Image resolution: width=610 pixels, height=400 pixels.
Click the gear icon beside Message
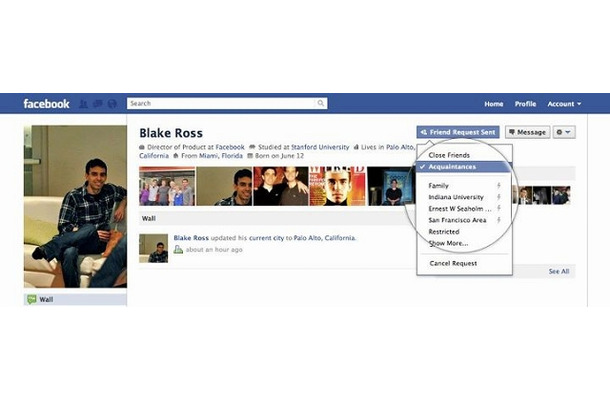coord(564,132)
